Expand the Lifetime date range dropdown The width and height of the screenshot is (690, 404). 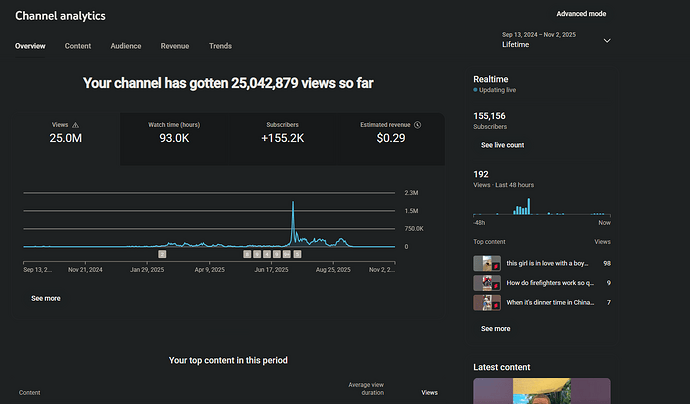(x=606, y=41)
